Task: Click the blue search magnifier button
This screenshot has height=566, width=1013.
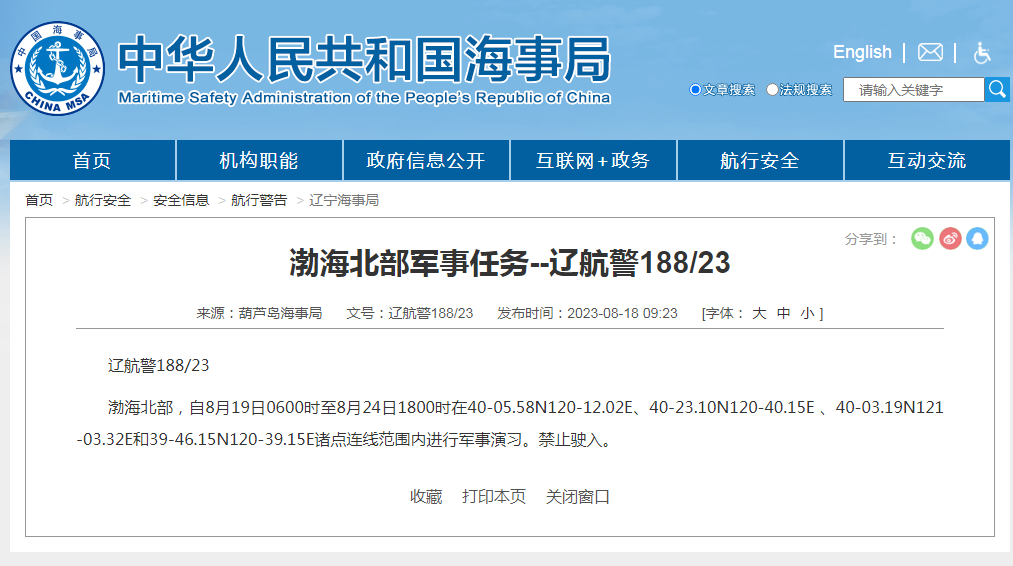Action: point(997,89)
